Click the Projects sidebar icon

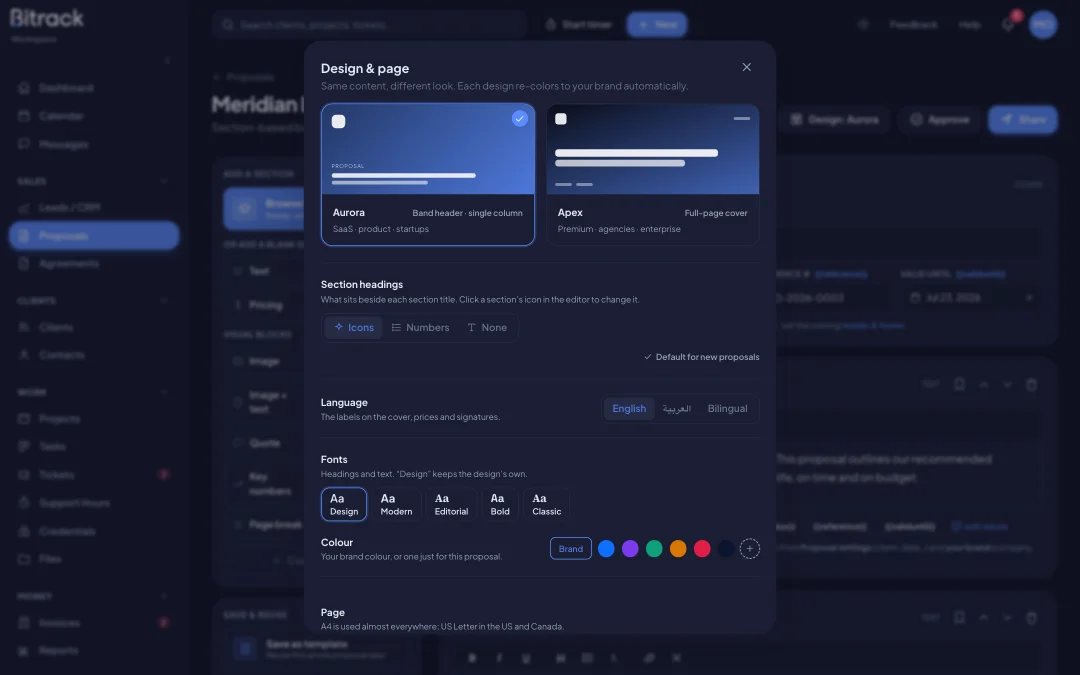click(x=24, y=418)
